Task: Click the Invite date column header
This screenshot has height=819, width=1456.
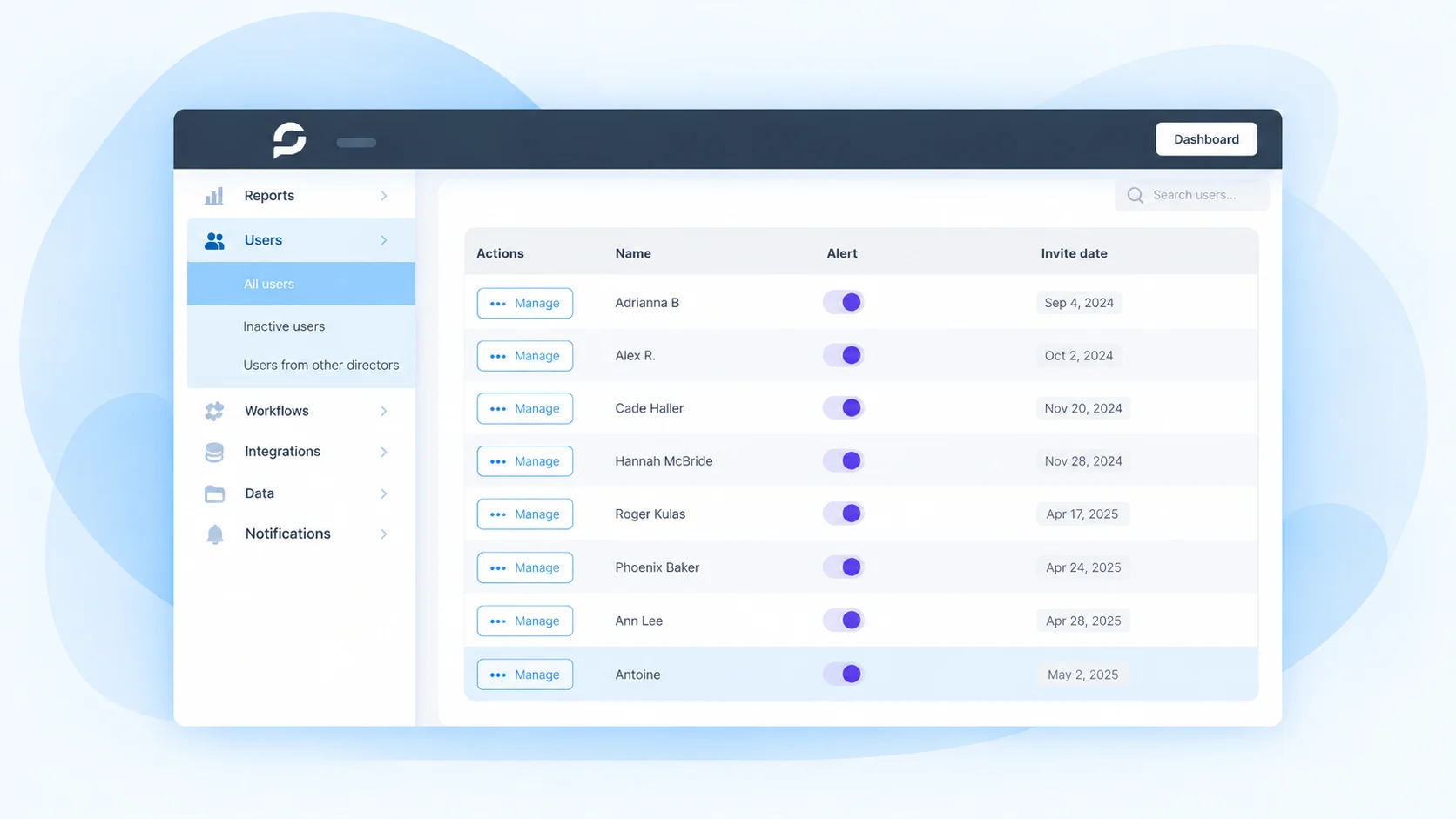Action: tap(1074, 253)
